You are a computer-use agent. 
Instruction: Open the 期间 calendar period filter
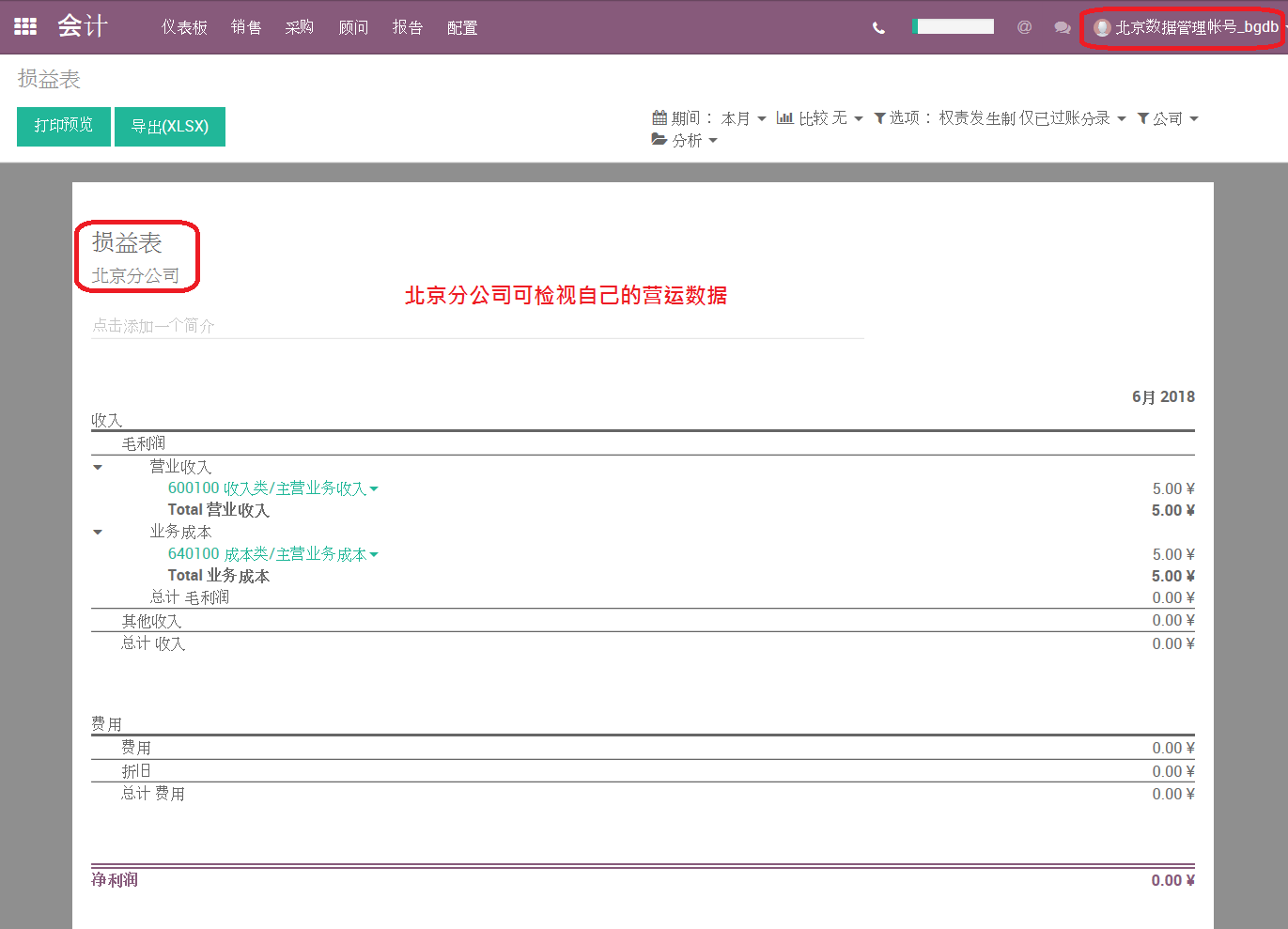coord(709,118)
